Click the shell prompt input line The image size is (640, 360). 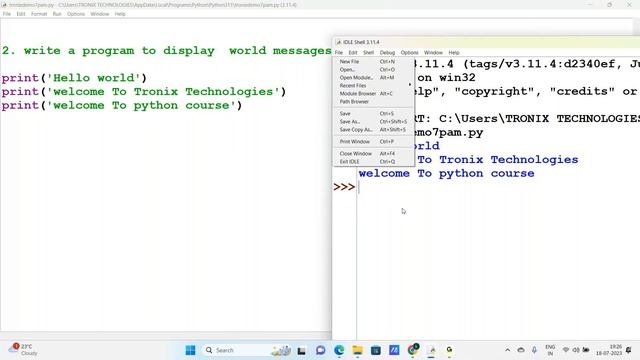(x=498, y=187)
